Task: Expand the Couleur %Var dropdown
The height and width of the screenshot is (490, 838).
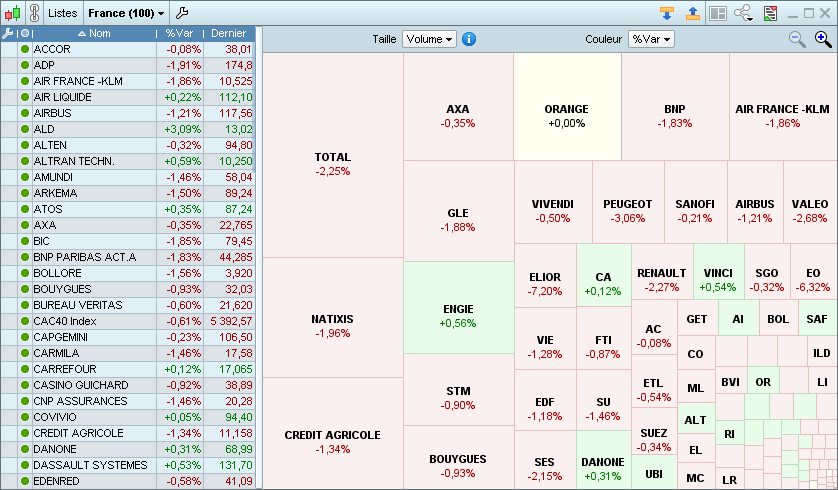Action: [x=651, y=39]
